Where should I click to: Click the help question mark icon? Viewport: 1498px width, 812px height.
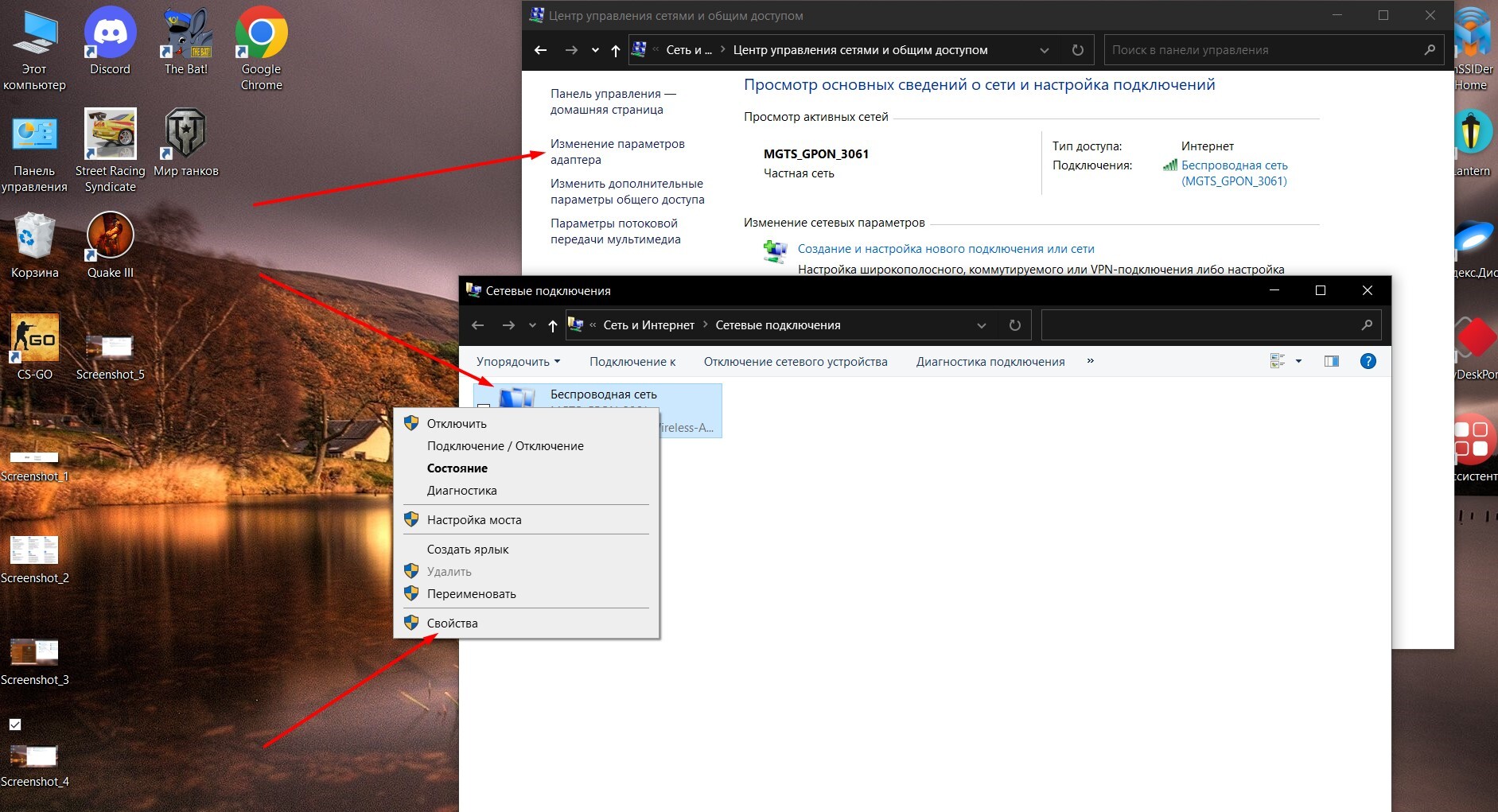(x=1368, y=361)
